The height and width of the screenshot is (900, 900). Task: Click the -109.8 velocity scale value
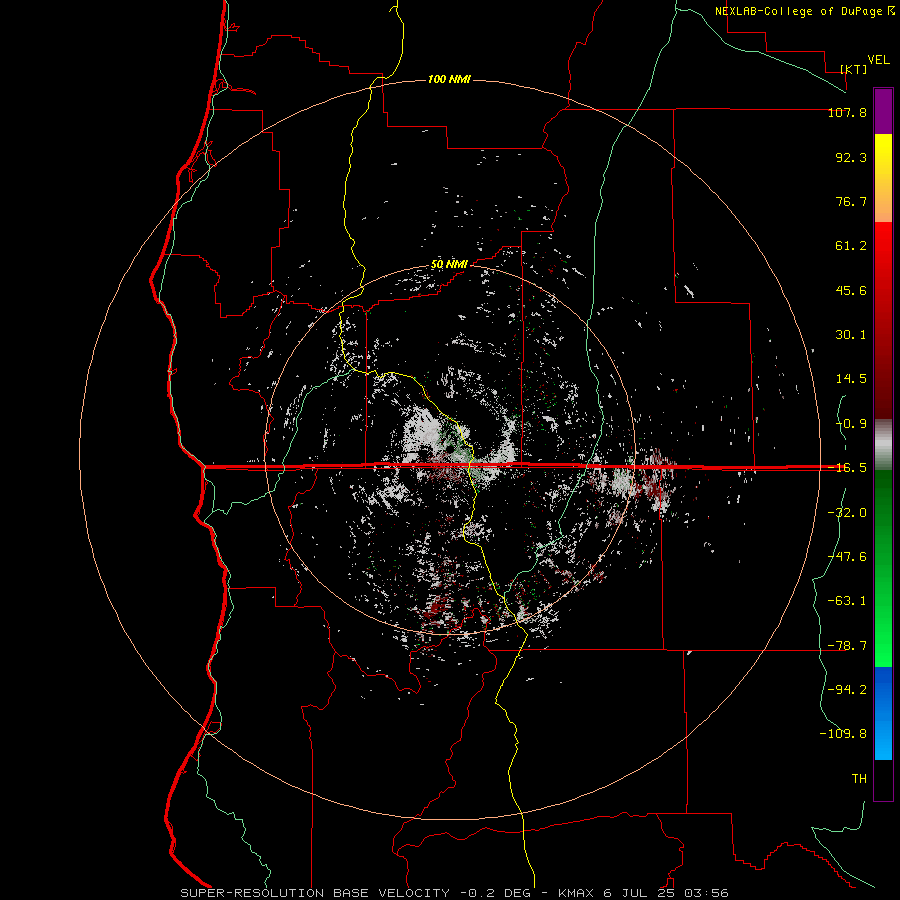[843, 734]
